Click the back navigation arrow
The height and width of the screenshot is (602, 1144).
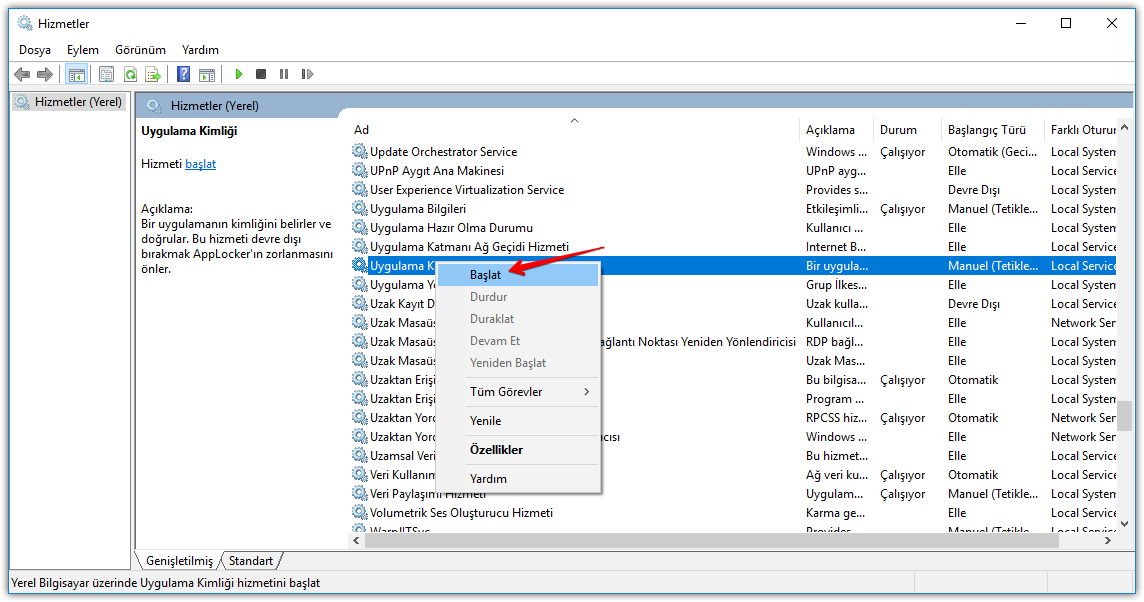(22, 73)
